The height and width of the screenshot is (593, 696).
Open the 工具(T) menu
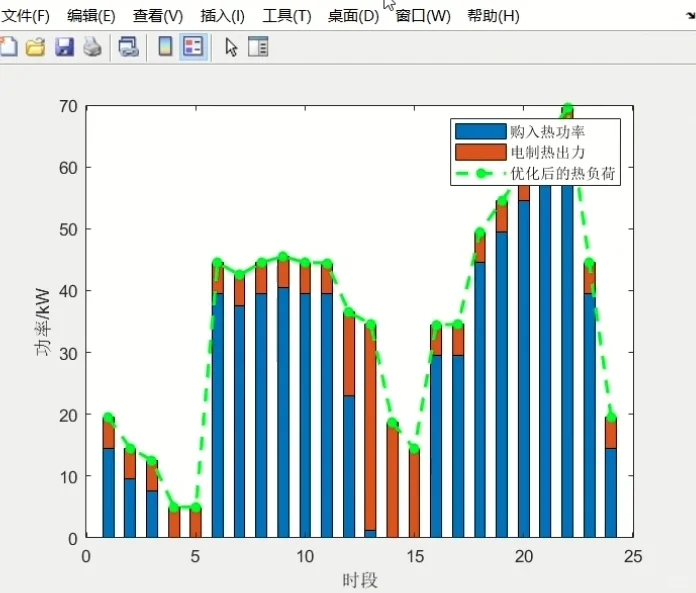[287, 16]
